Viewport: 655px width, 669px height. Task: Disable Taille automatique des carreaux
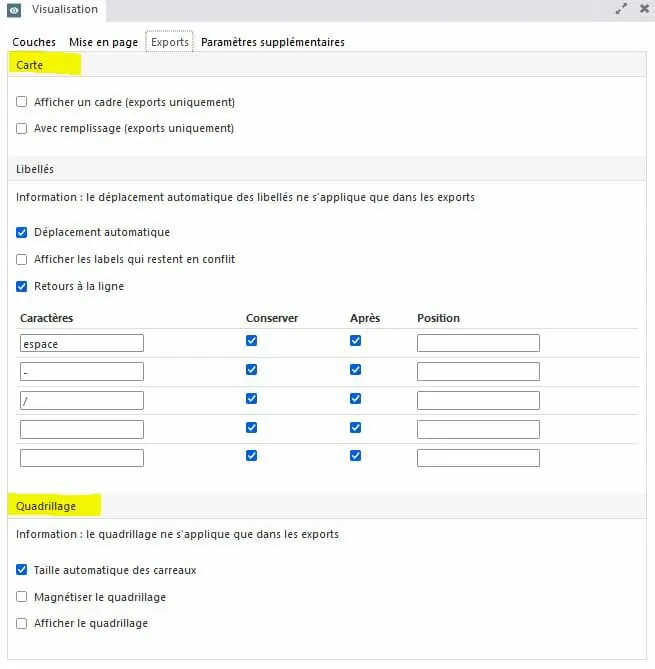[x=22, y=570]
